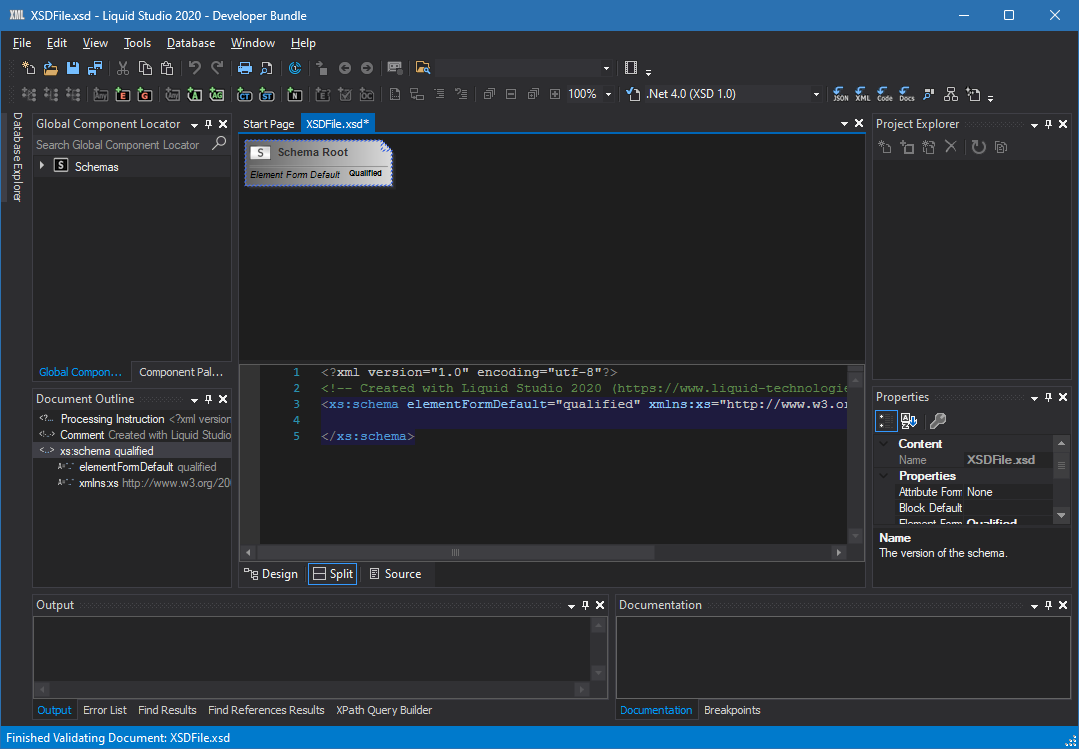The width and height of the screenshot is (1079, 749).
Task: Open the Component Palette tab
Action: [181, 372]
